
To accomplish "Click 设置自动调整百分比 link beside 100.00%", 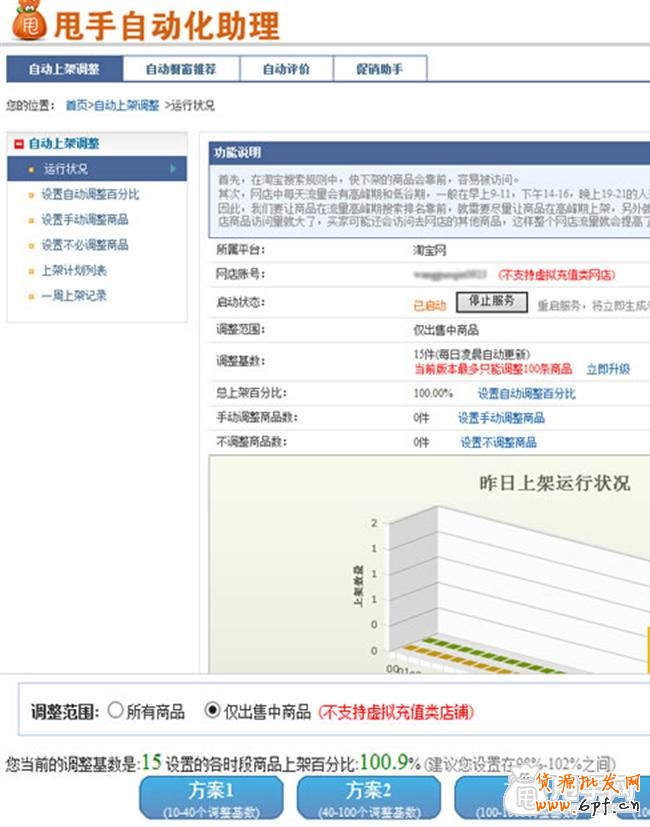I will click(527, 393).
